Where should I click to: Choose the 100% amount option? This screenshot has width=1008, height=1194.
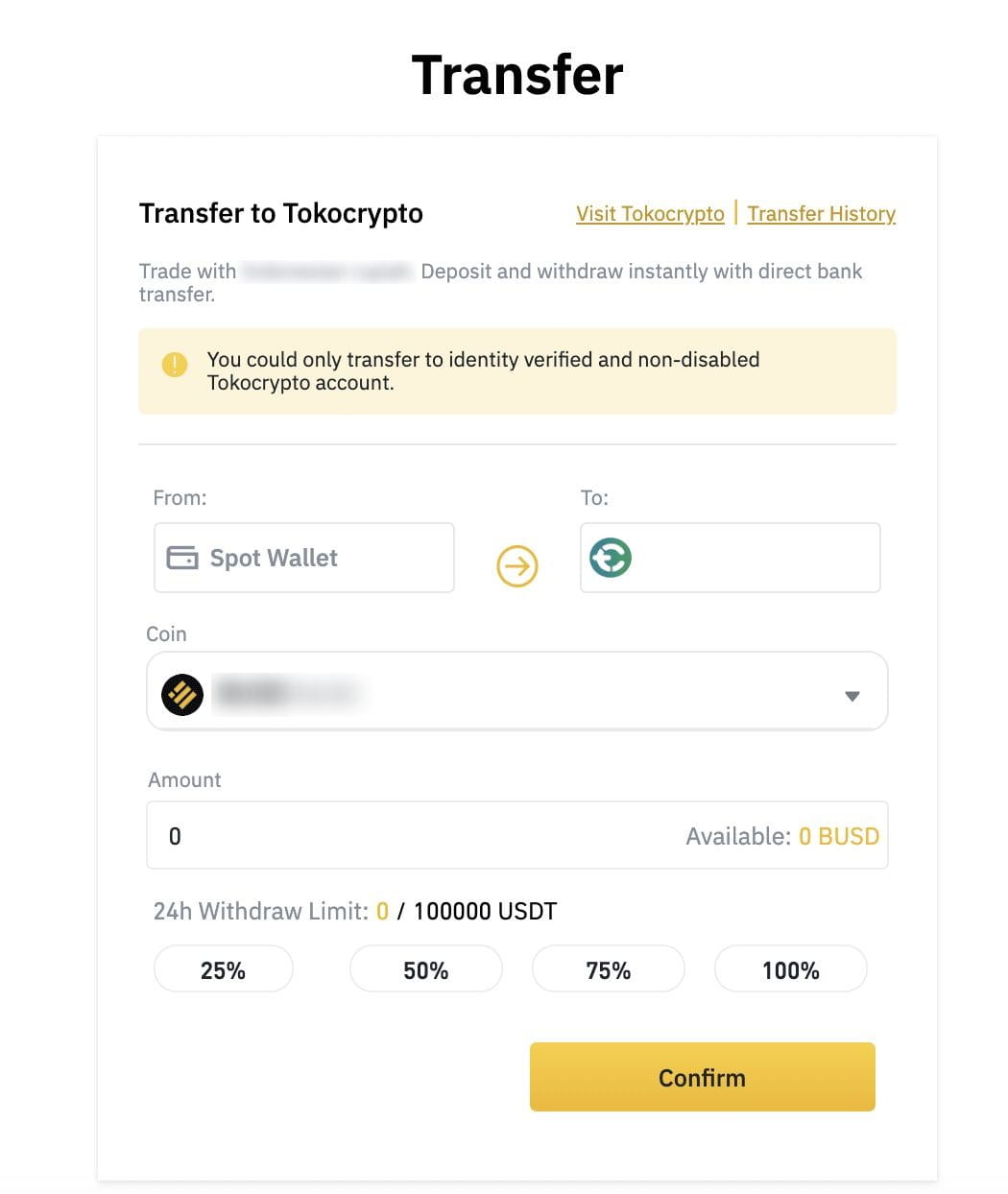tap(790, 970)
